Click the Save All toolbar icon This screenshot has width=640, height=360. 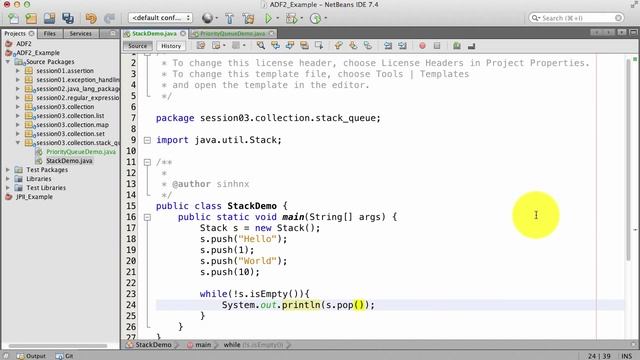(x=68, y=18)
